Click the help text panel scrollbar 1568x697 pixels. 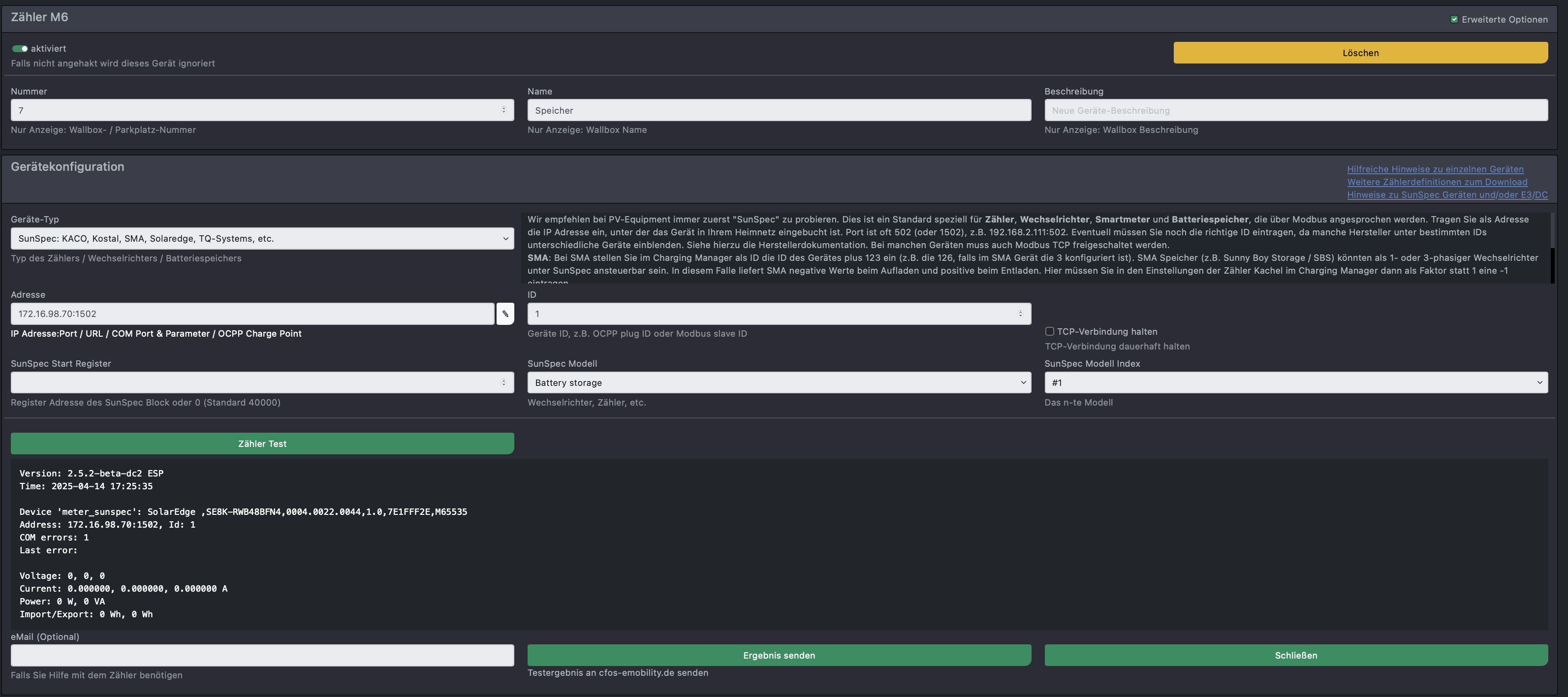tap(1552, 248)
